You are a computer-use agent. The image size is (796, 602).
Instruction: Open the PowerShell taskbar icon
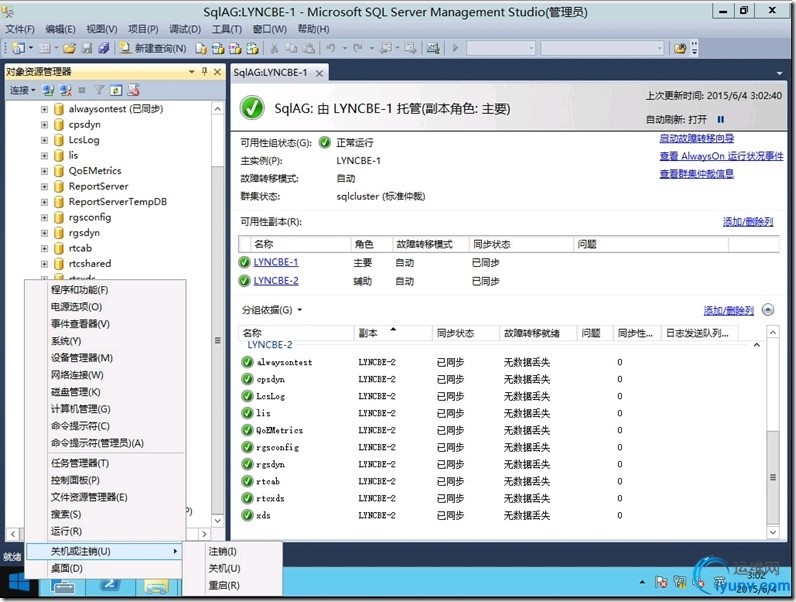click(x=110, y=585)
